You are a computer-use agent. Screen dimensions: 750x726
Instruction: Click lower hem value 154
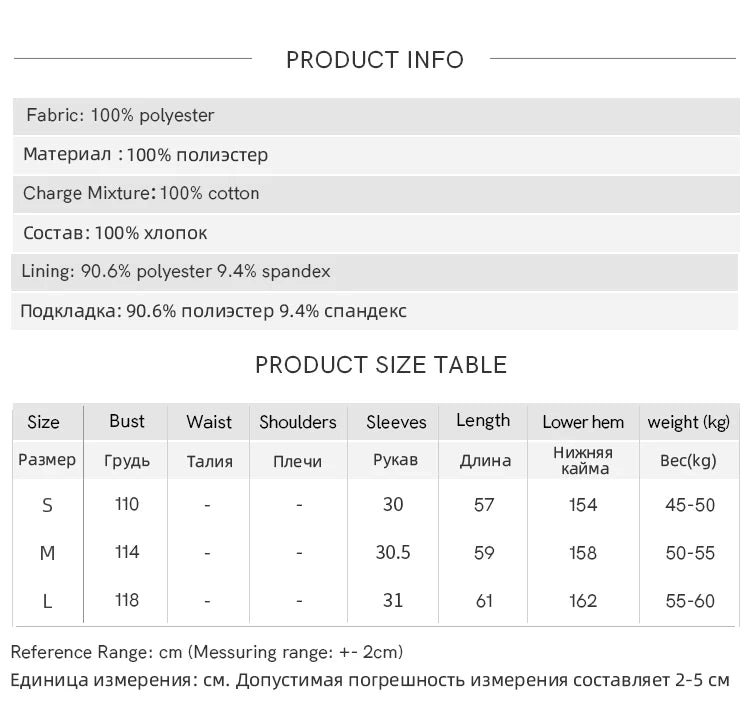583,505
